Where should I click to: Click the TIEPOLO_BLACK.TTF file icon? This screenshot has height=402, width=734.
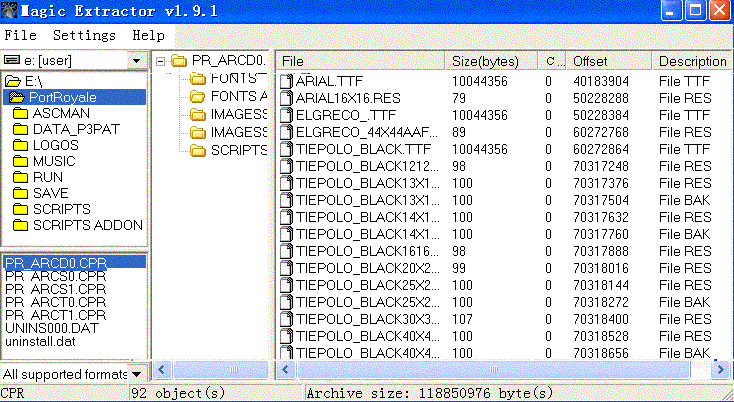(x=286, y=149)
